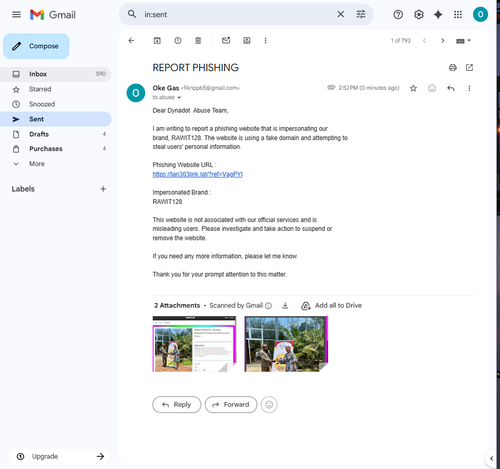Click the emoji reaction button beside Forward
This screenshot has width=500, height=469.
click(x=269, y=405)
